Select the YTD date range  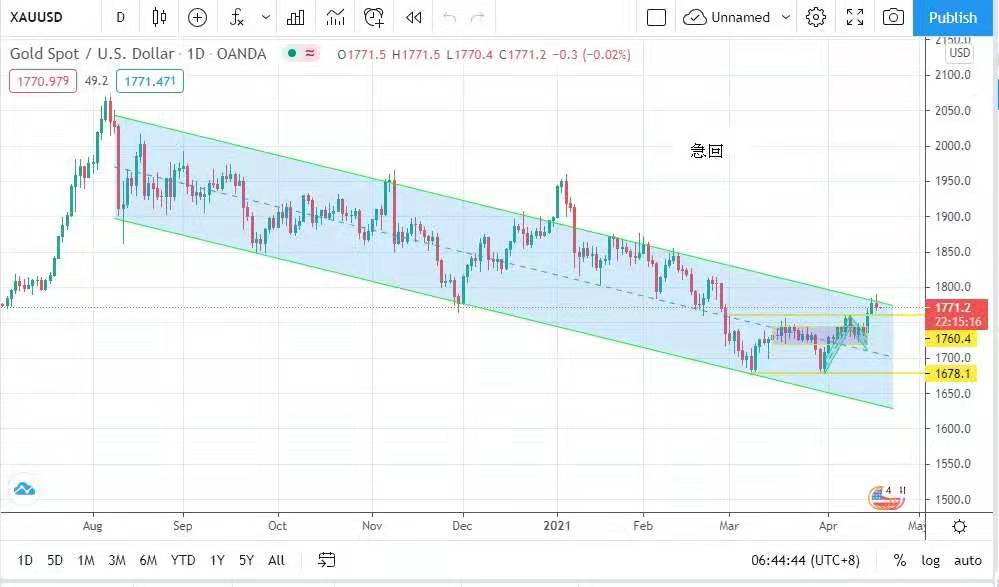coord(183,560)
